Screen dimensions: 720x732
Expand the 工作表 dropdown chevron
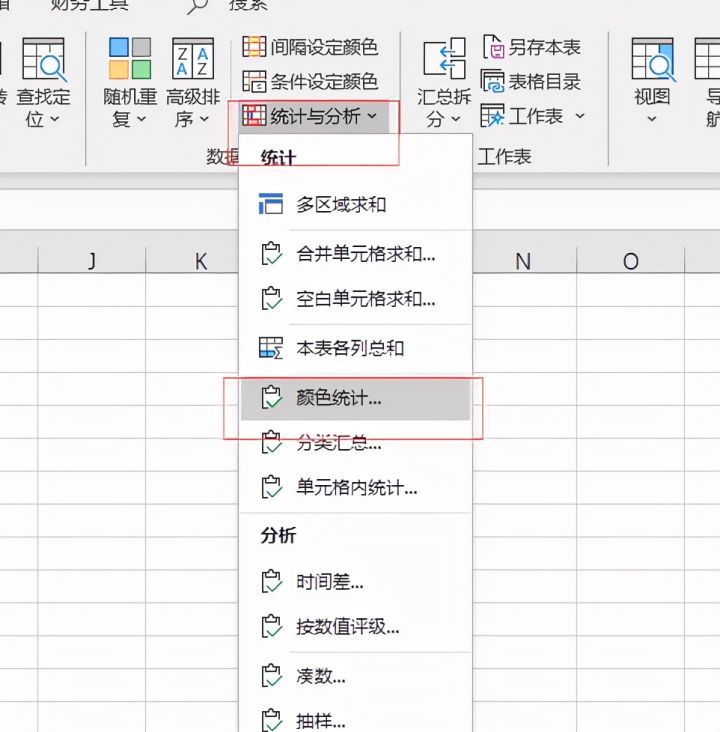coord(580,115)
